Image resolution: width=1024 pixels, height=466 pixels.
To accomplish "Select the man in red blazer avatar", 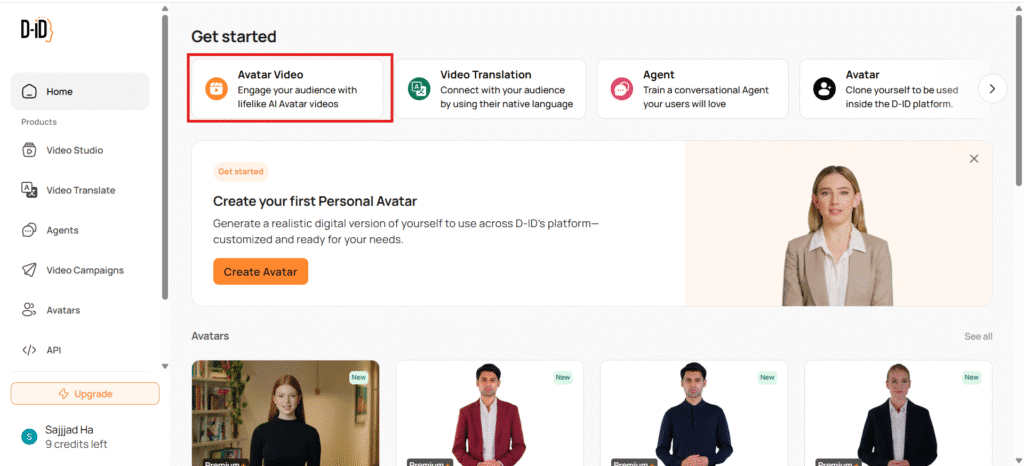I will pyautogui.click(x=490, y=413).
